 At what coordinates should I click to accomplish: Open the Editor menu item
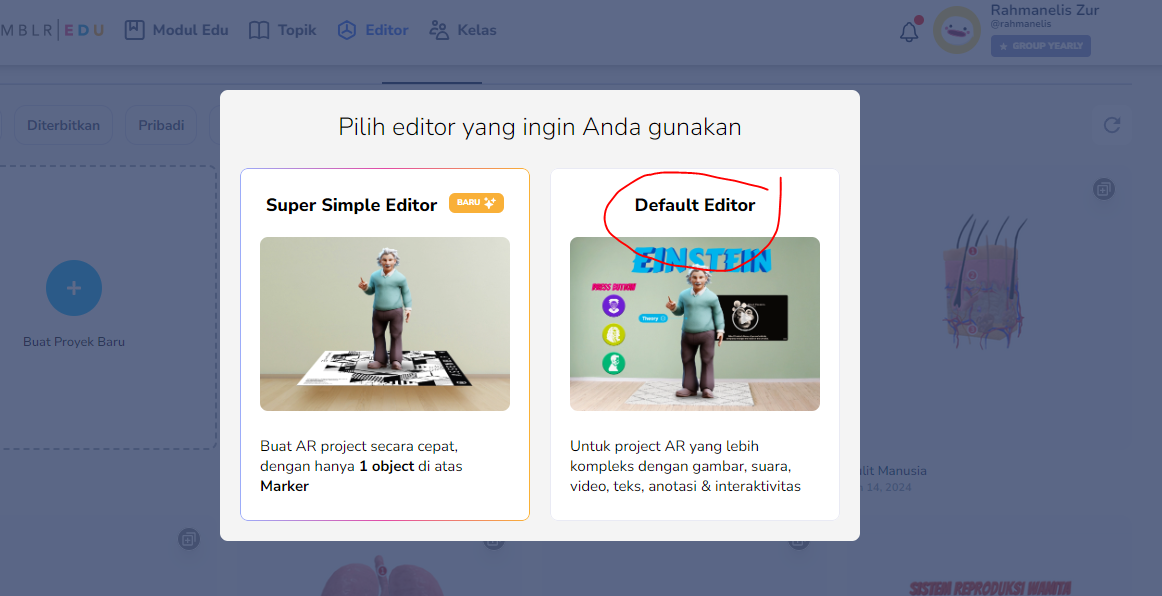click(x=373, y=30)
